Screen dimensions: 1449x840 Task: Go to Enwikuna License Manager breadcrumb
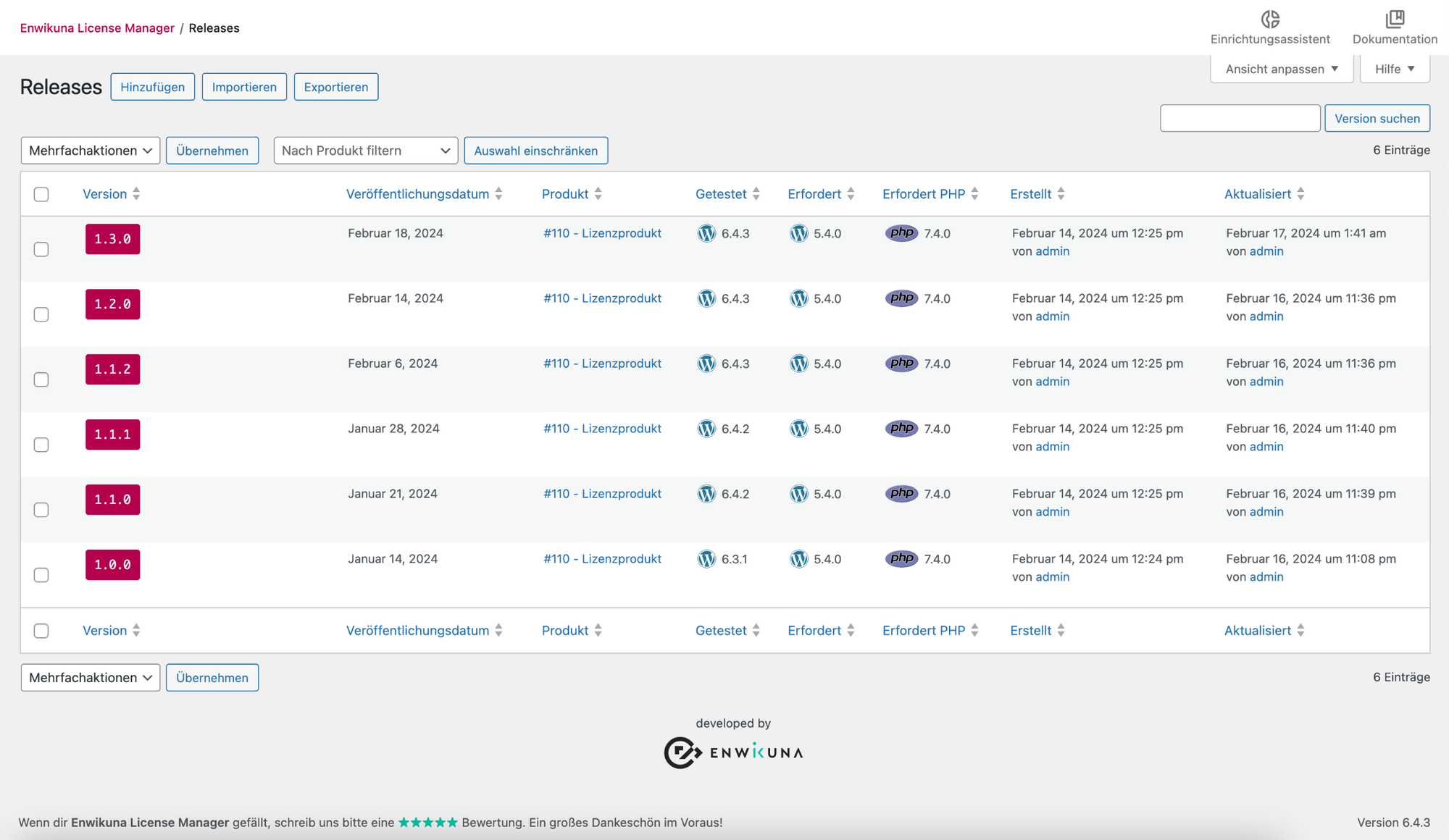(x=97, y=28)
